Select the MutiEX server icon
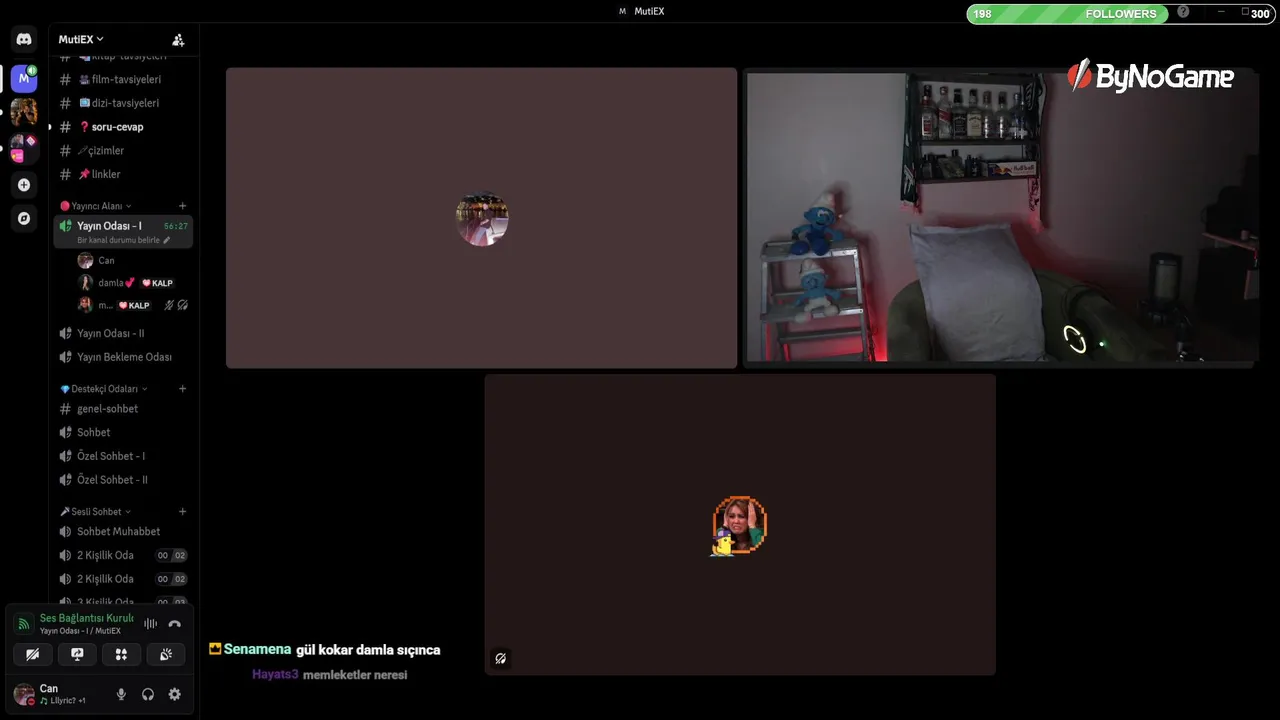Viewport: 1280px width, 720px height. click(24, 78)
